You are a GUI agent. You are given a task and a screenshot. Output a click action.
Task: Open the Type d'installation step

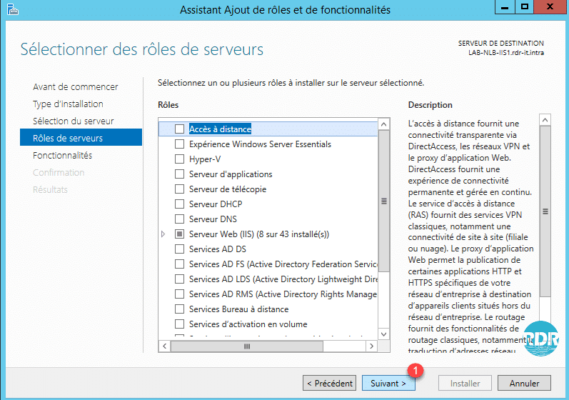[x=68, y=104]
